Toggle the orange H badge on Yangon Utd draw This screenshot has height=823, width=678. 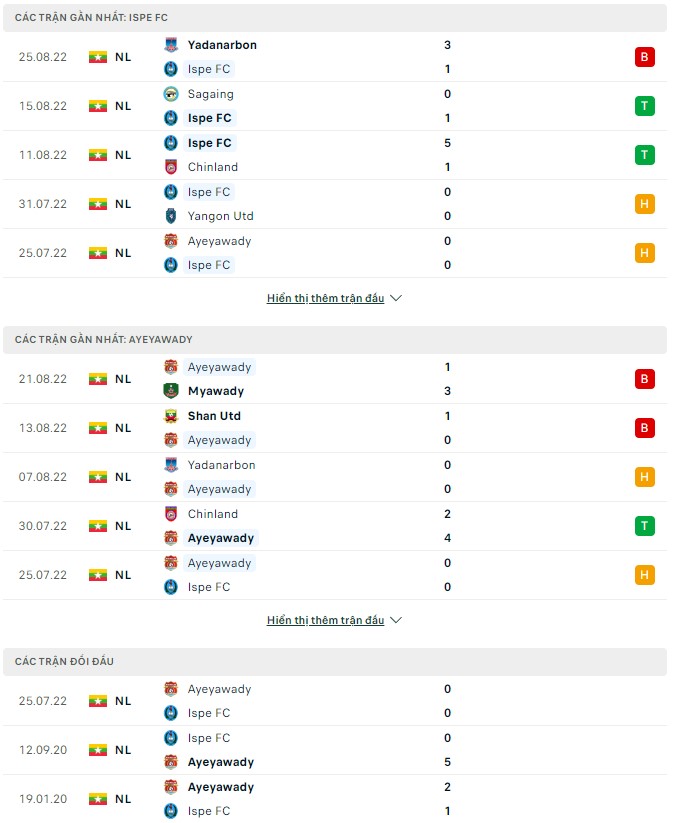(645, 204)
